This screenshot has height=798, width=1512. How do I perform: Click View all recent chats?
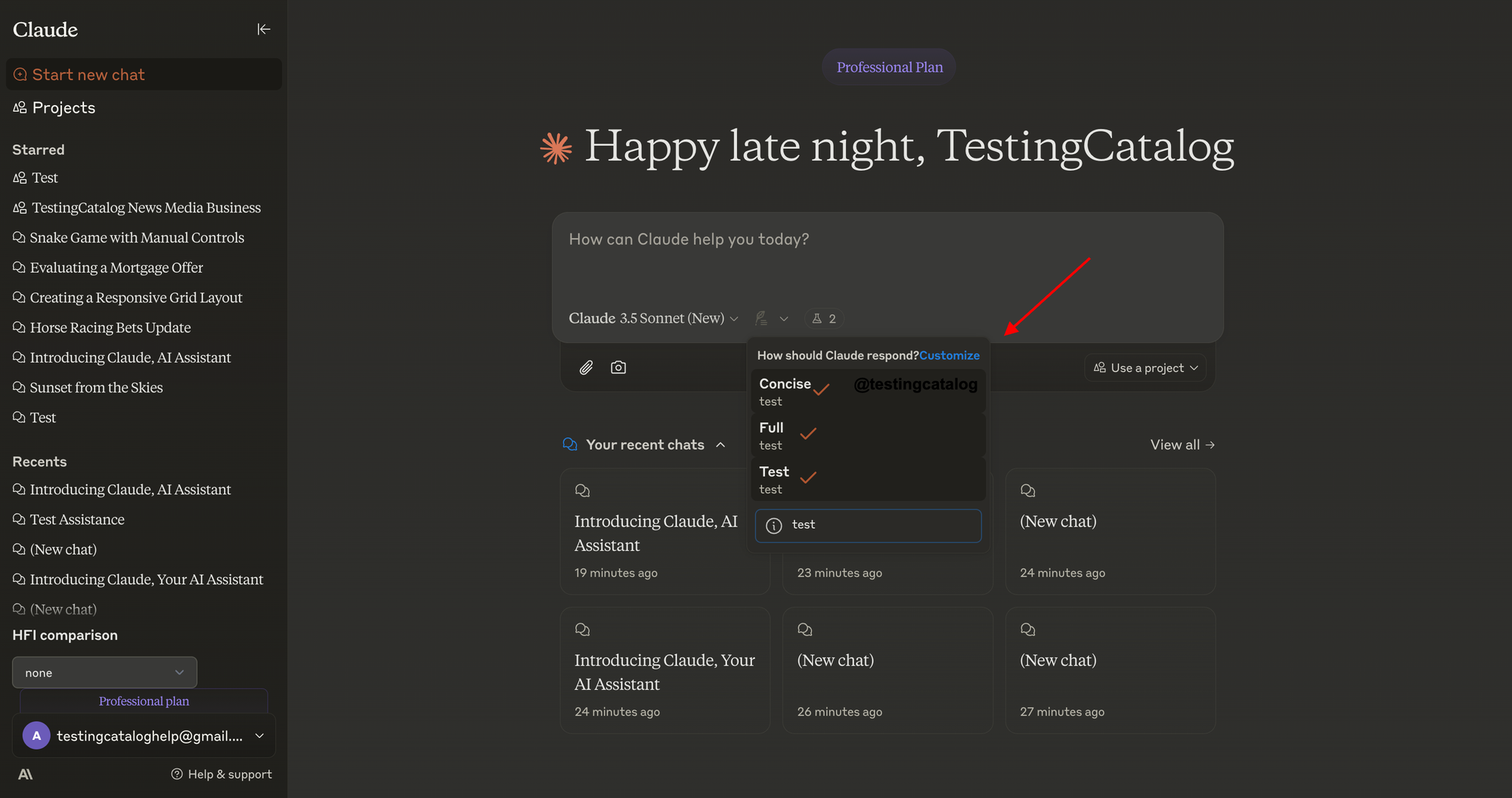1182,444
